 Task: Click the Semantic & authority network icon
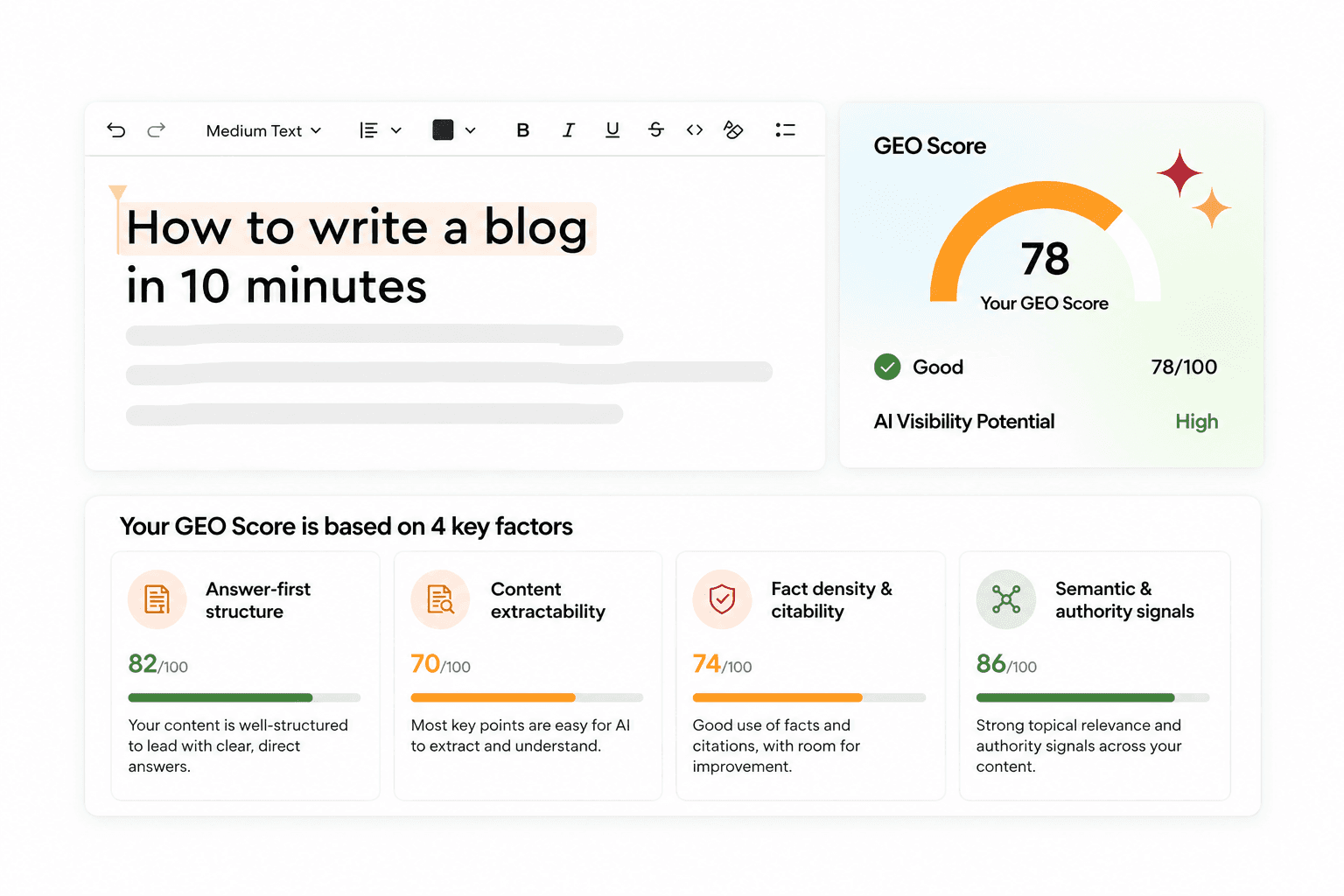(x=1005, y=599)
